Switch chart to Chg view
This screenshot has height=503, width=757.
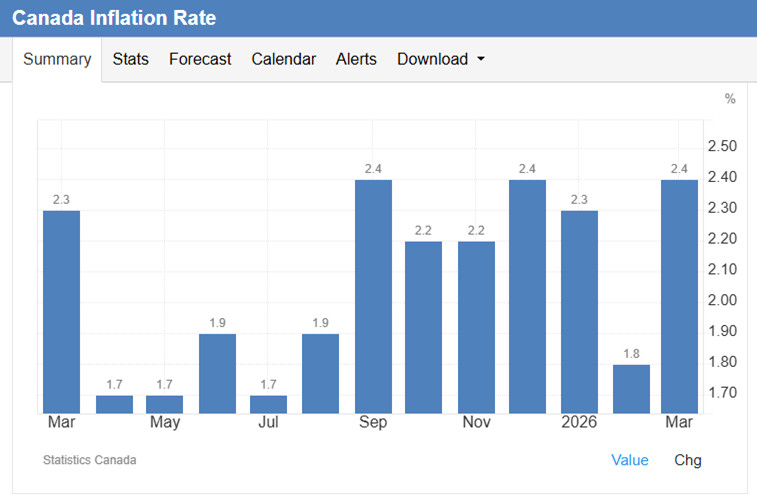tap(687, 460)
